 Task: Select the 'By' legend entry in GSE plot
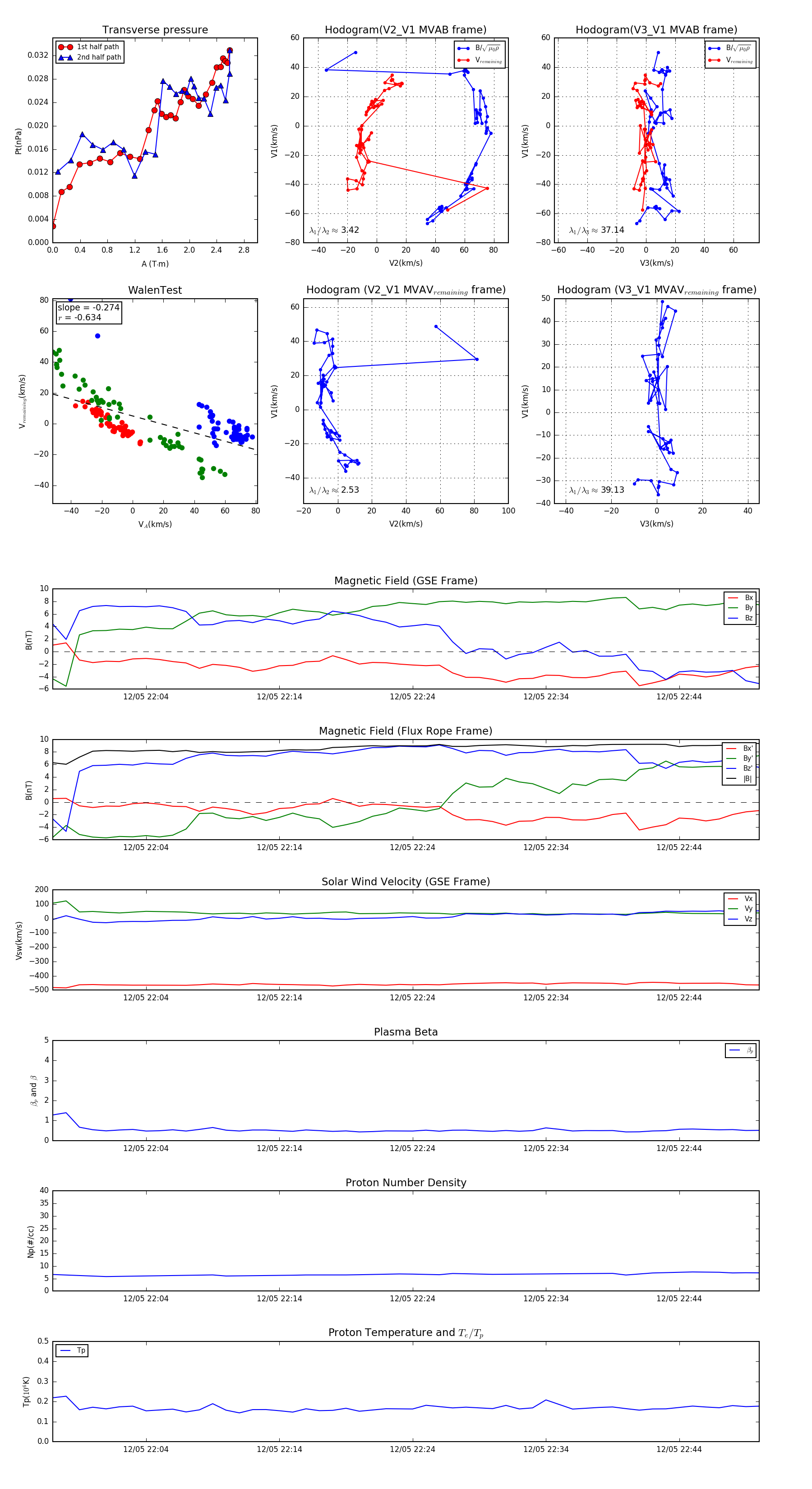pyautogui.click(x=740, y=607)
